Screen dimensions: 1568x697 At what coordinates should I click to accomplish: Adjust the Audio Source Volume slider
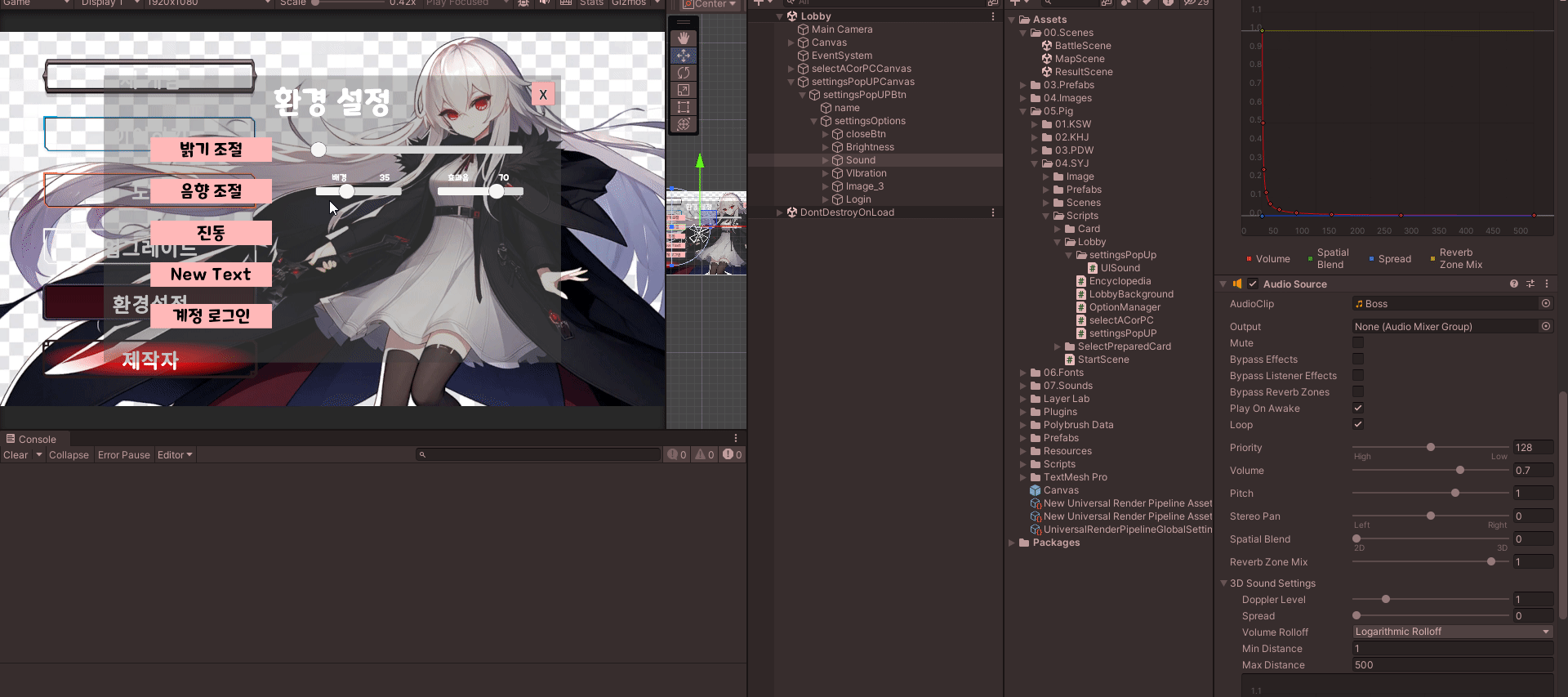[x=1431, y=471]
